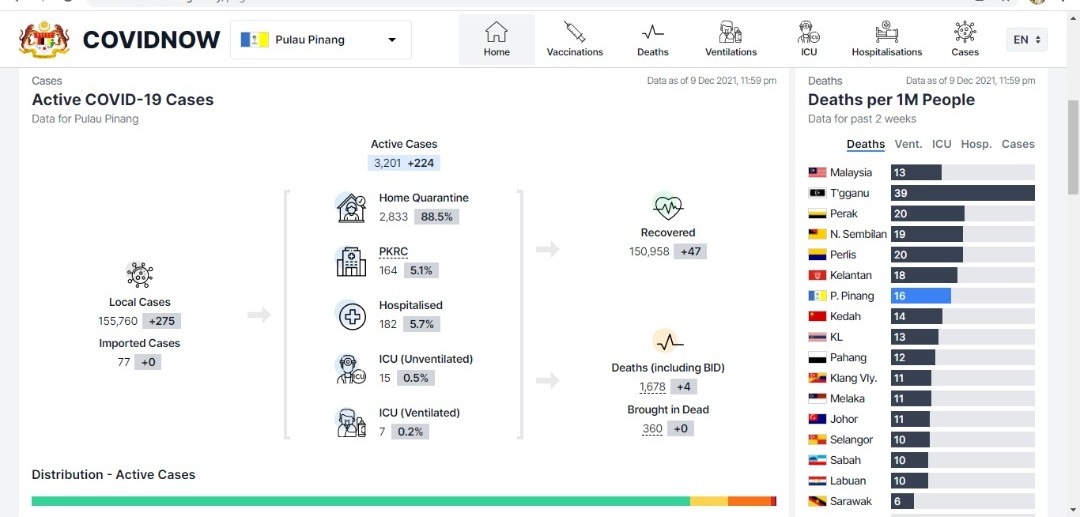
Task: Click the orange heartbeat icon above Deaths (including BID)
Action: tap(667, 341)
